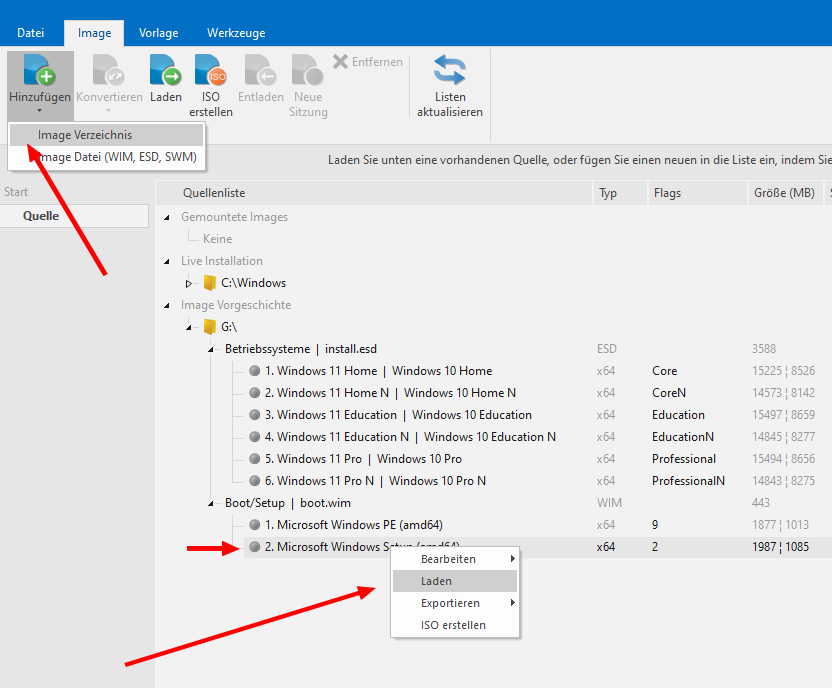832x688 pixels.
Task: Select row 4. Windows 11 Education N
Action: (x=410, y=437)
